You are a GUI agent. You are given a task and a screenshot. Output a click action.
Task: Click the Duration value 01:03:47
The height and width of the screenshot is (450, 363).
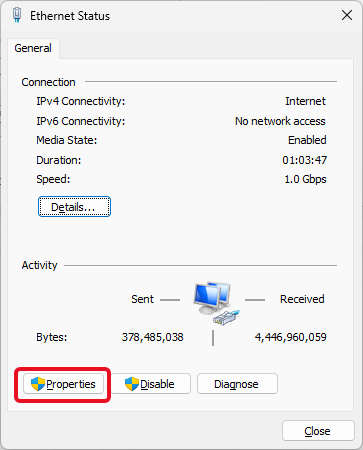tap(305, 160)
